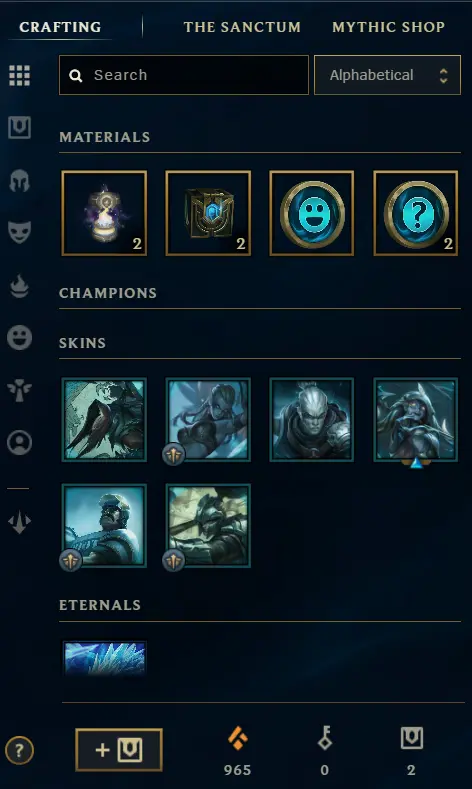The height and width of the screenshot is (789, 472).
Task: Select the Crafting tab
Action: [x=60, y=27]
